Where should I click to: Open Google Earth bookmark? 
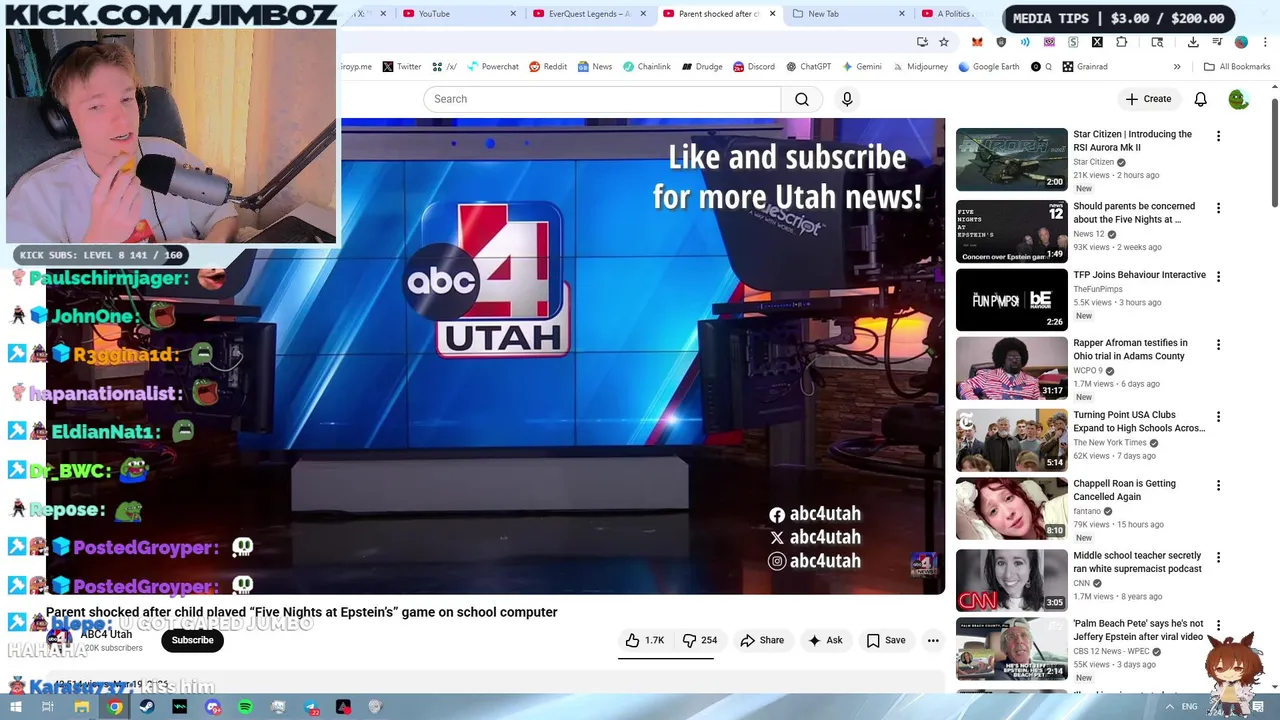pos(988,67)
